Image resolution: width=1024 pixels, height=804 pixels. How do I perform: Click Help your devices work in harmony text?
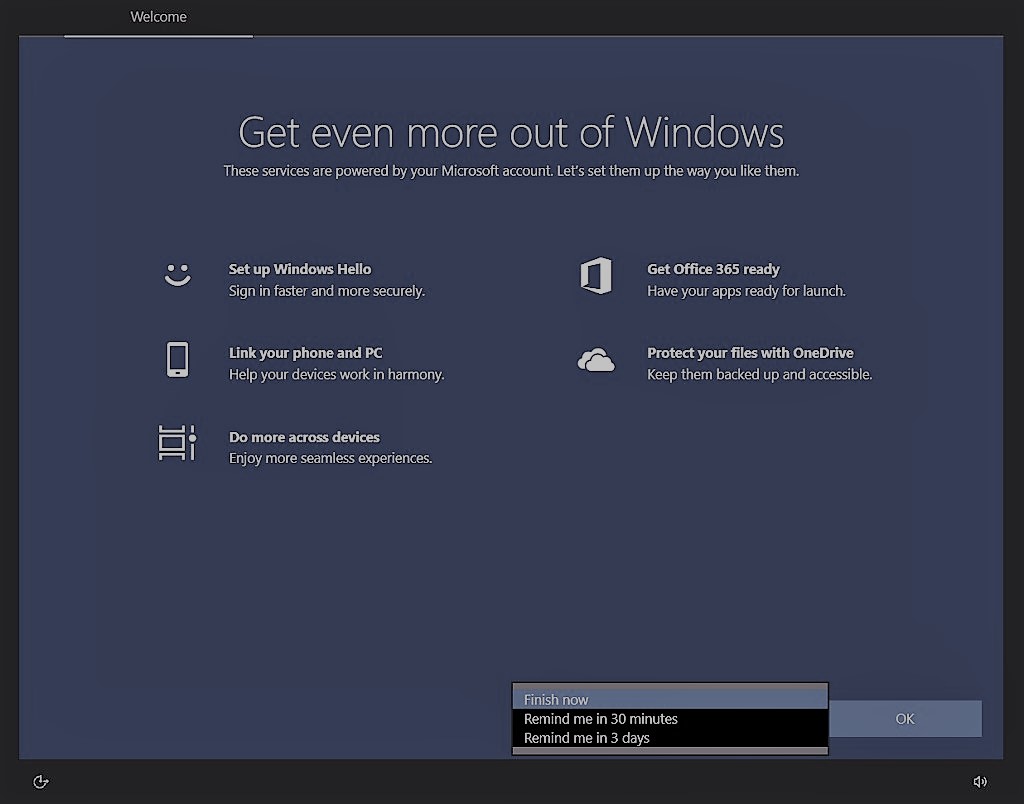[336, 375]
